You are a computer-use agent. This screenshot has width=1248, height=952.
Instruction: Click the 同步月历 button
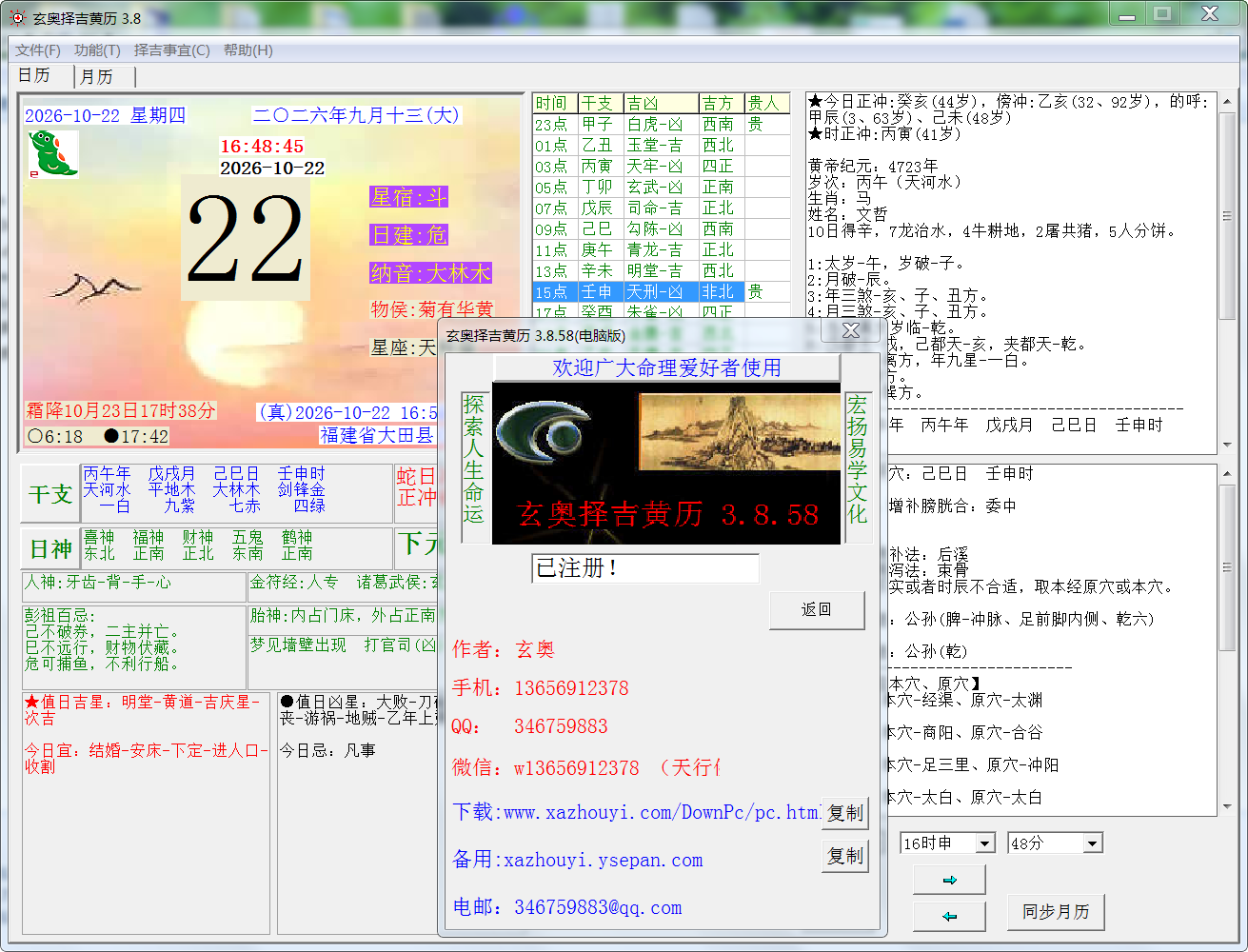1055,912
